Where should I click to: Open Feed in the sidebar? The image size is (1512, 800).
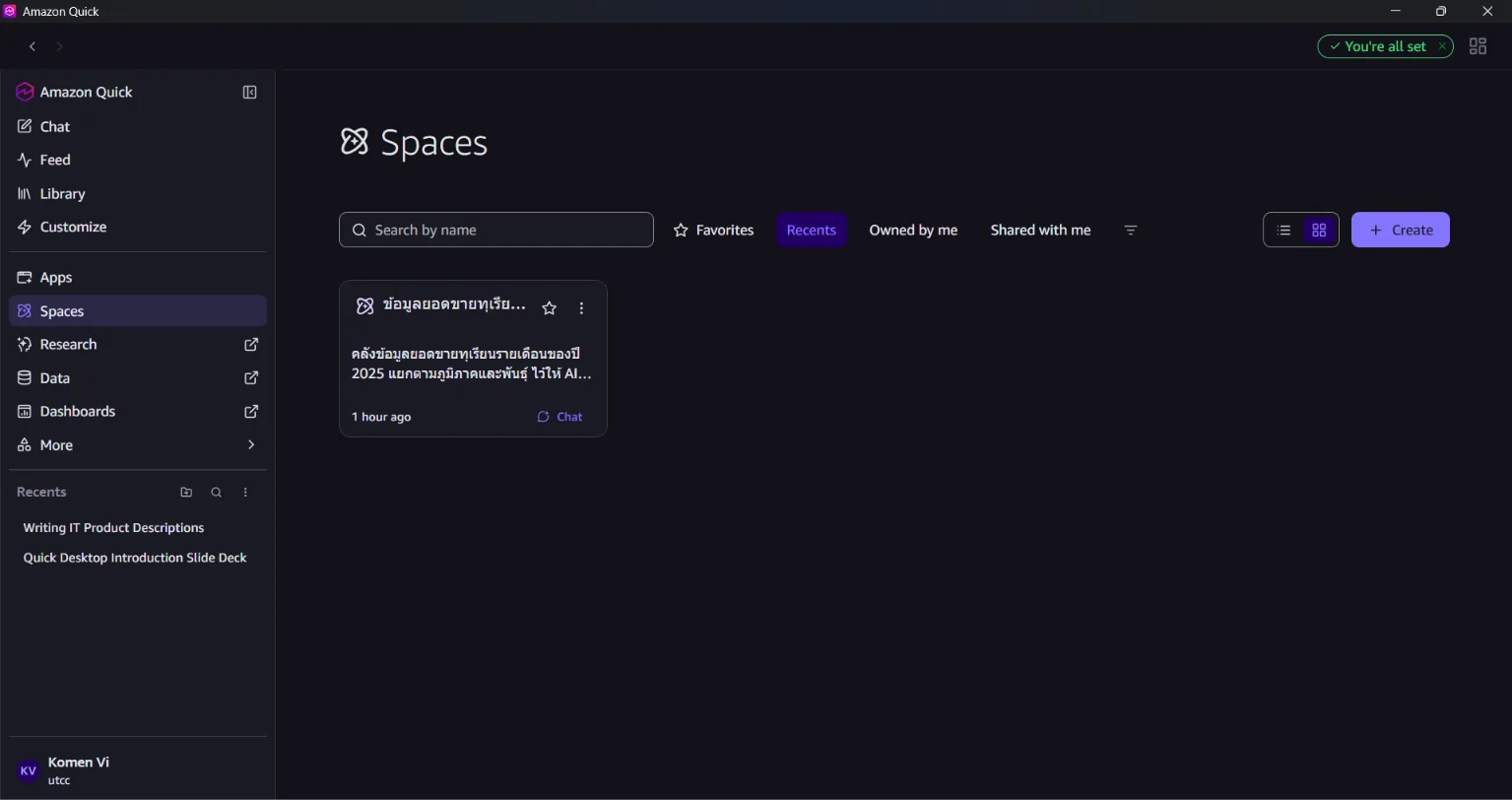pyautogui.click(x=138, y=160)
